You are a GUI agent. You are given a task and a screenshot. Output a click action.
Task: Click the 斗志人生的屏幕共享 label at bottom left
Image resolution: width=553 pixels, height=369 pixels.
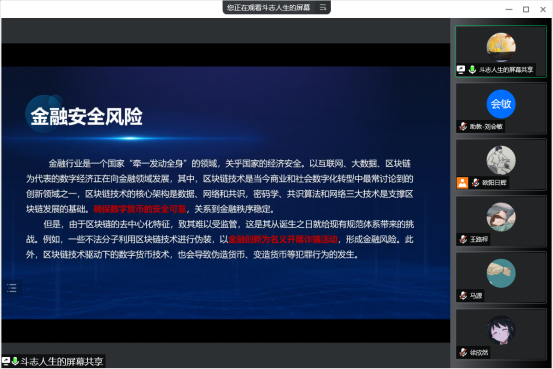61,361
